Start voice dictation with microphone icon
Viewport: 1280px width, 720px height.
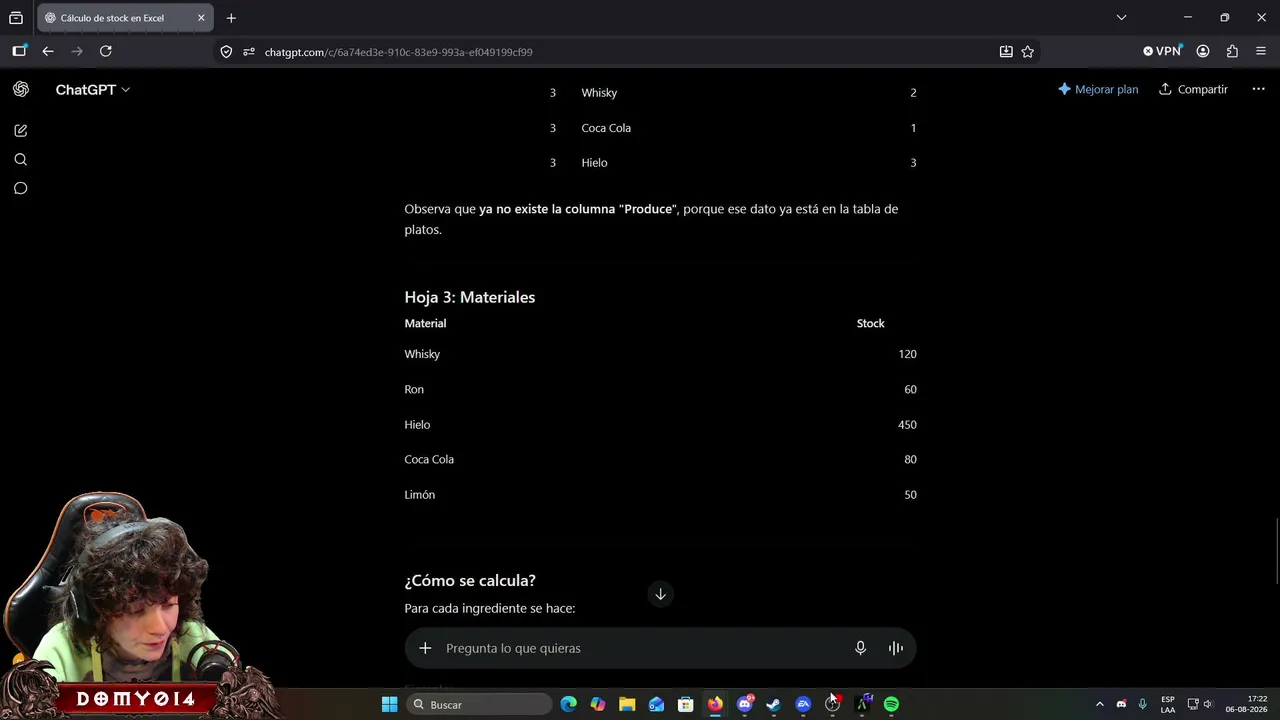point(860,648)
